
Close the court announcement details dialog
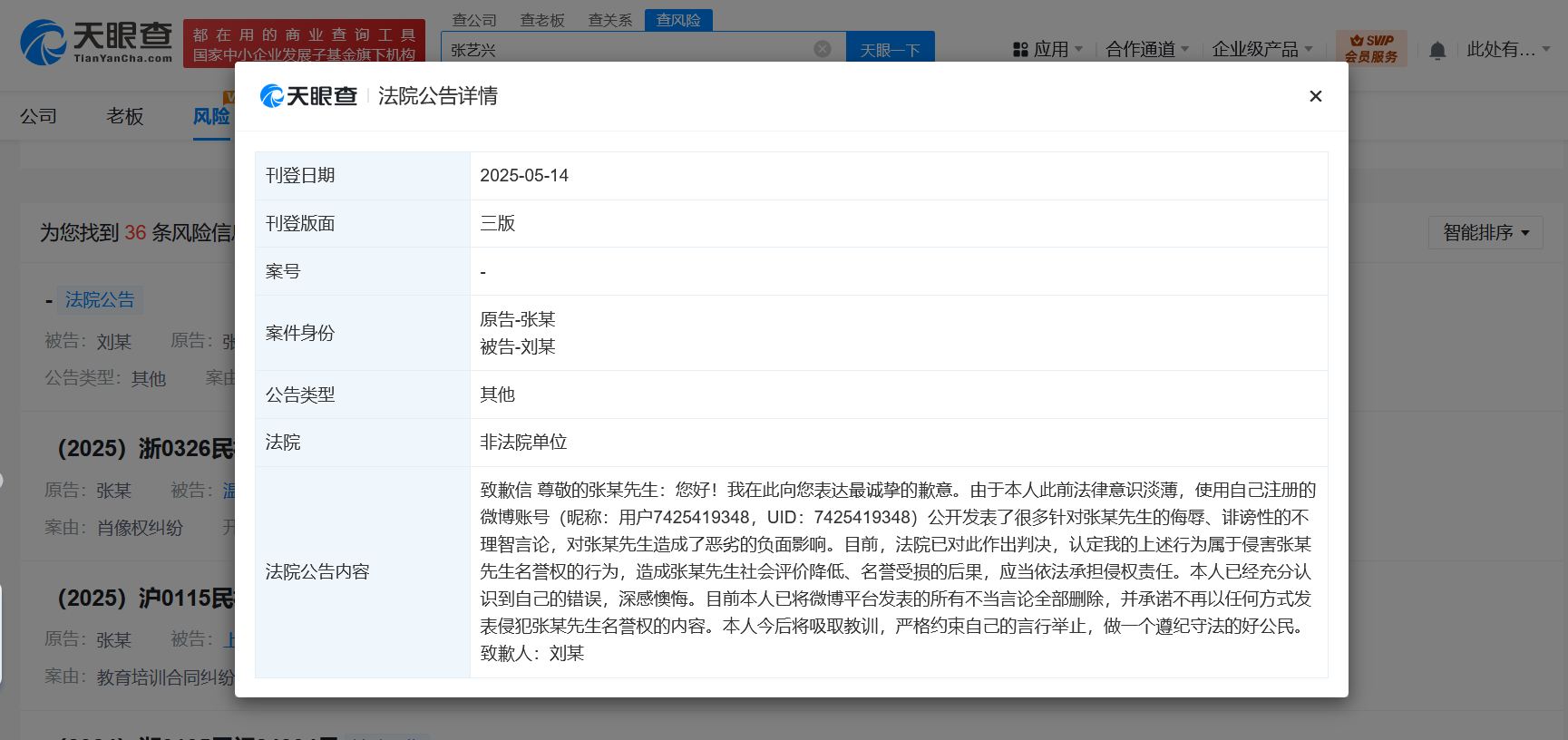[x=1315, y=96]
